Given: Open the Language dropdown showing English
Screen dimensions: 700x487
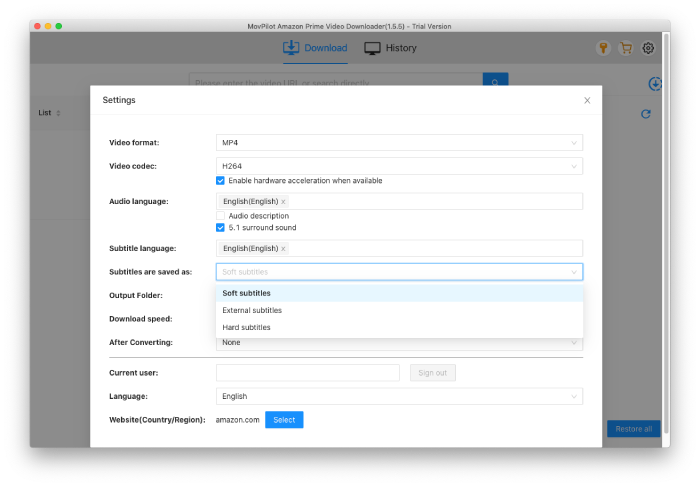Looking at the screenshot, I should (x=399, y=397).
